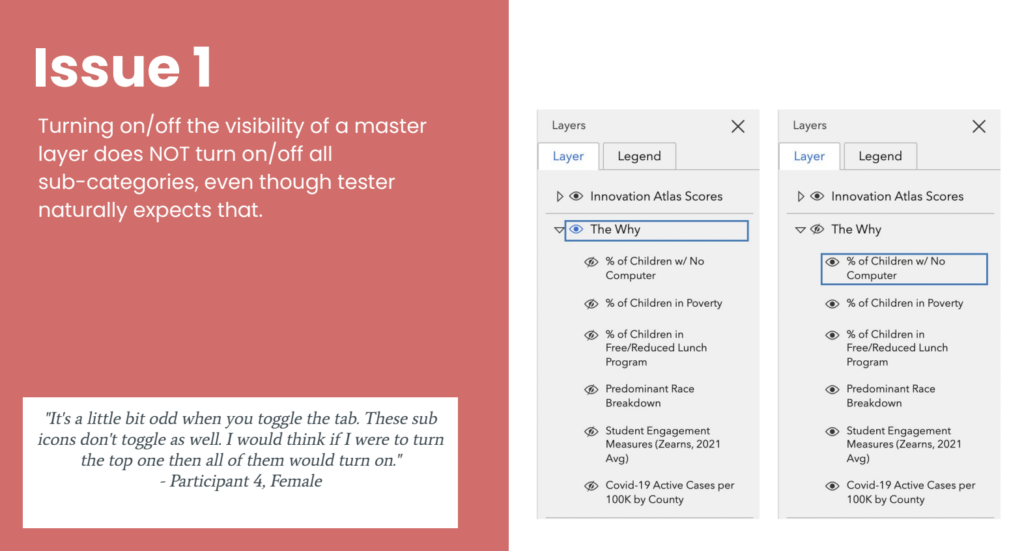Hide Innovation Atlas Scores layer in right panel

pos(817,196)
